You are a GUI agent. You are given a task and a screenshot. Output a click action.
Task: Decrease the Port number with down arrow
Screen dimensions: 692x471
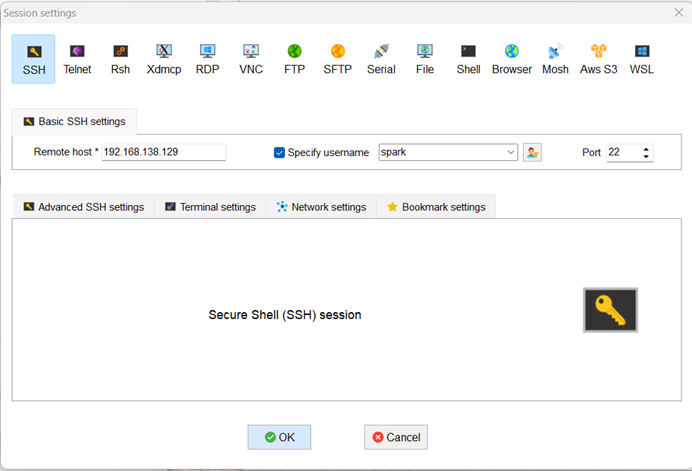click(646, 156)
